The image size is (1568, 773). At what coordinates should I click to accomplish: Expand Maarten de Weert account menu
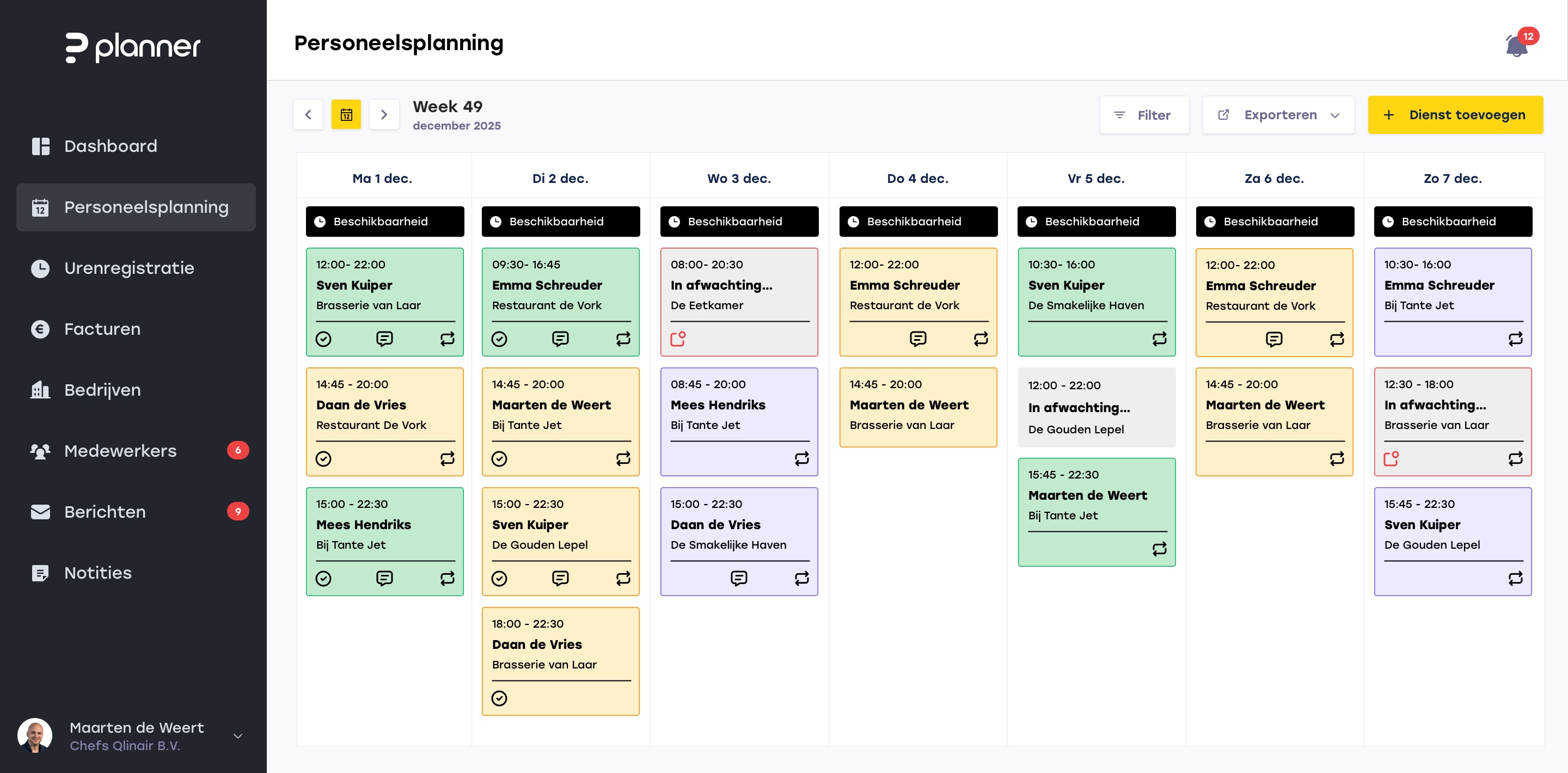coord(238,736)
